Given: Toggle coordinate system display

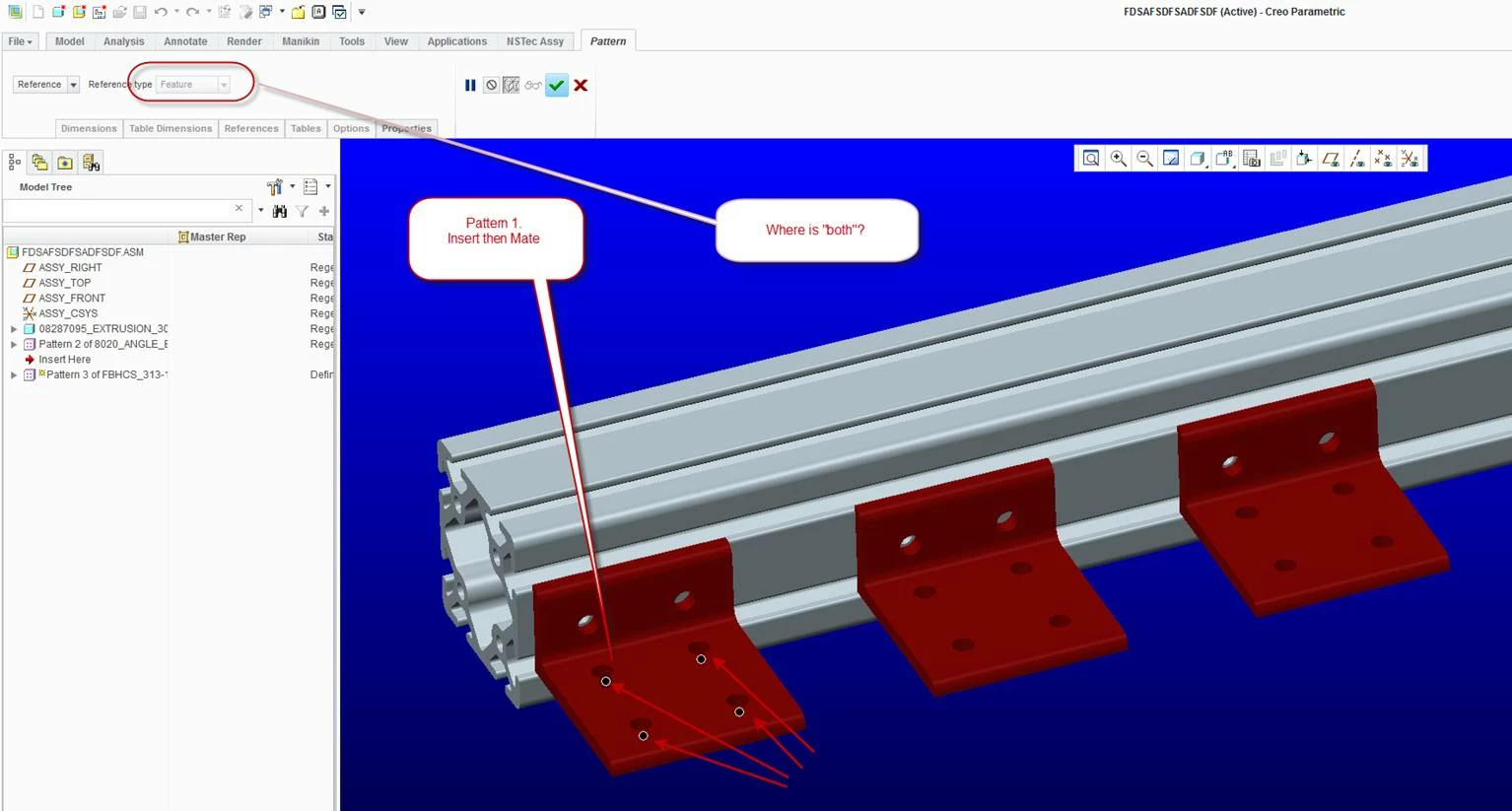Looking at the screenshot, I should coord(1410,159).
